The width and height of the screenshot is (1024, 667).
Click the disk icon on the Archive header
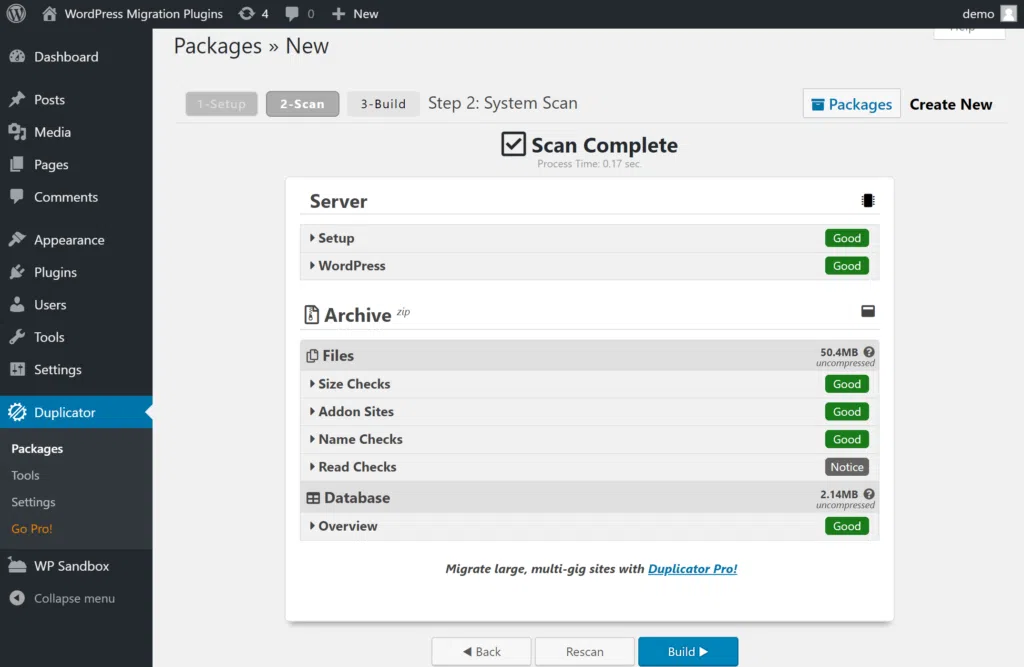tap(868, 311)
